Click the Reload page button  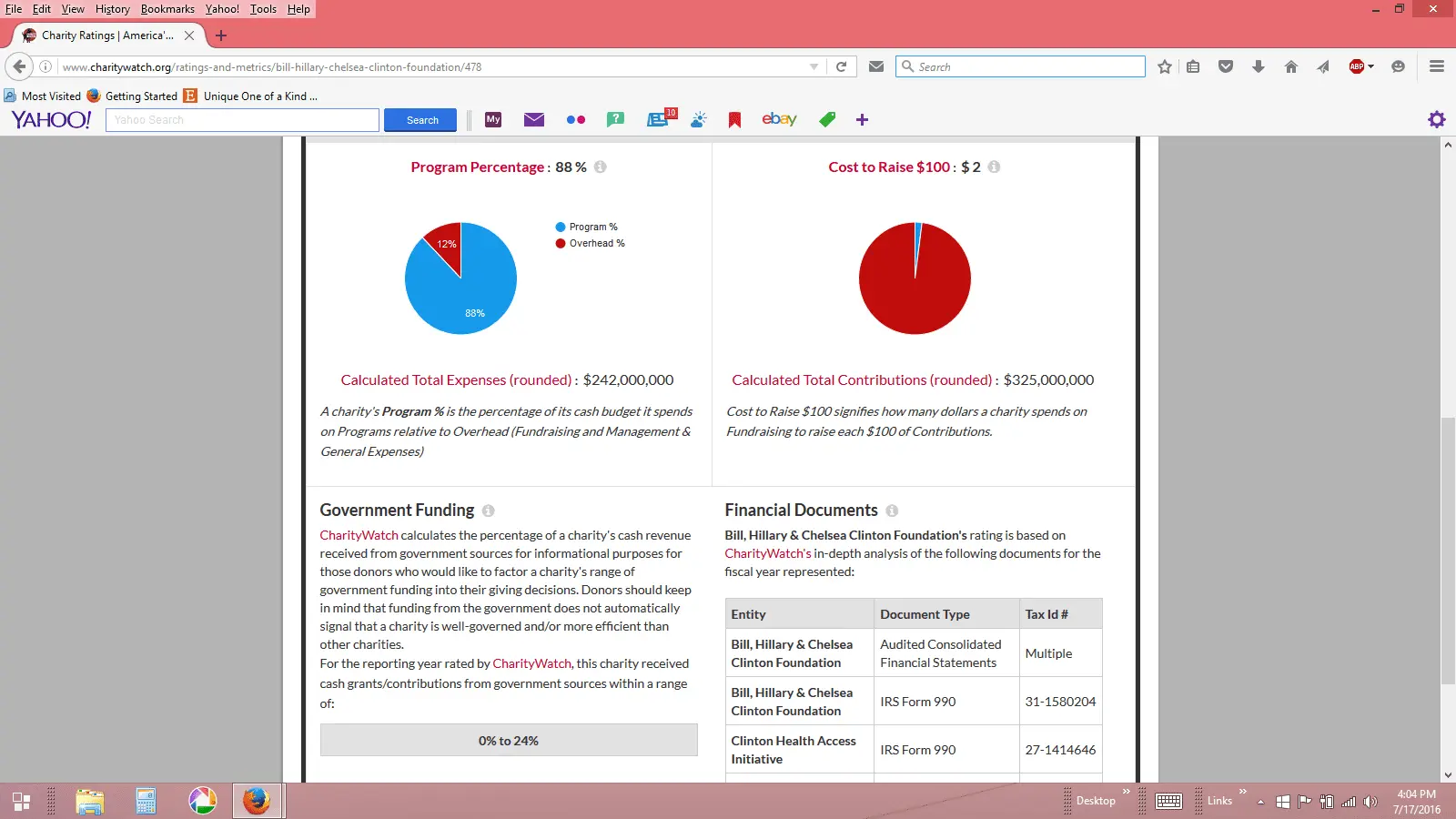tap(841, 66)
